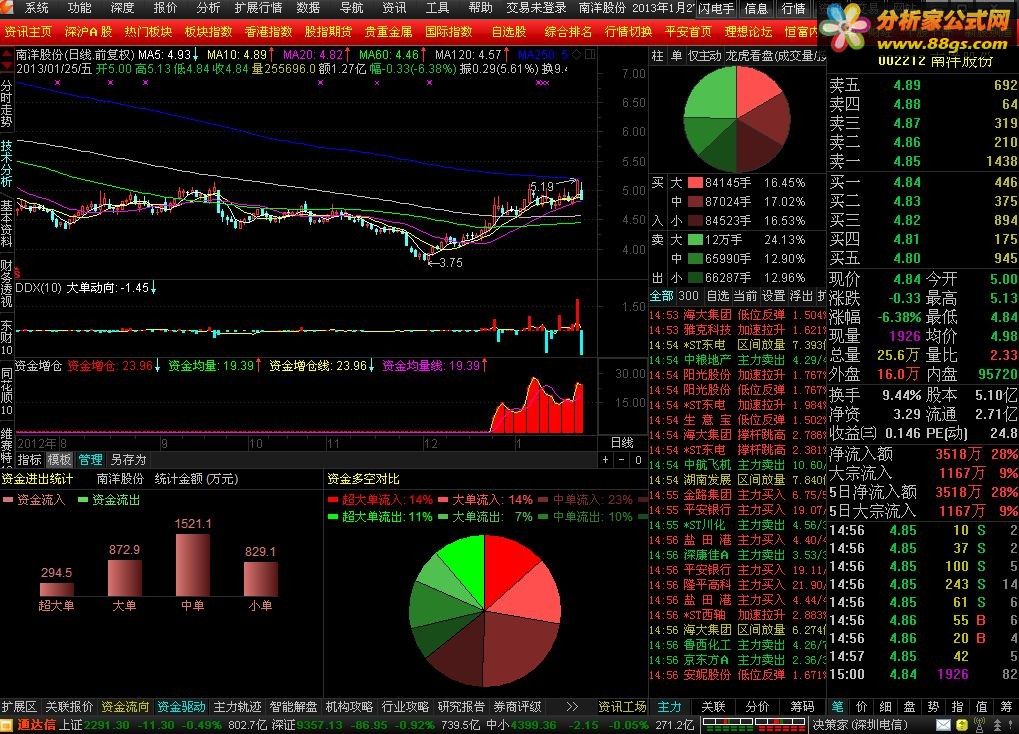Open the 势 trend tab
Screen dimensions: 1019x734
point(934,707)
